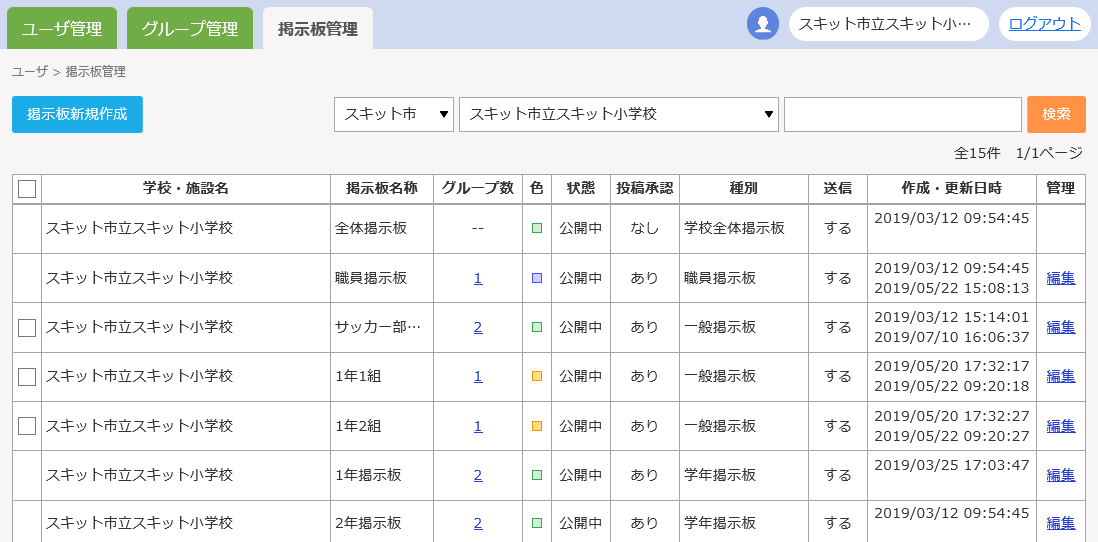Click blue color square for 職員掲示板 row
Viewport: 1098px width, 542px height.
coord(537,278)
